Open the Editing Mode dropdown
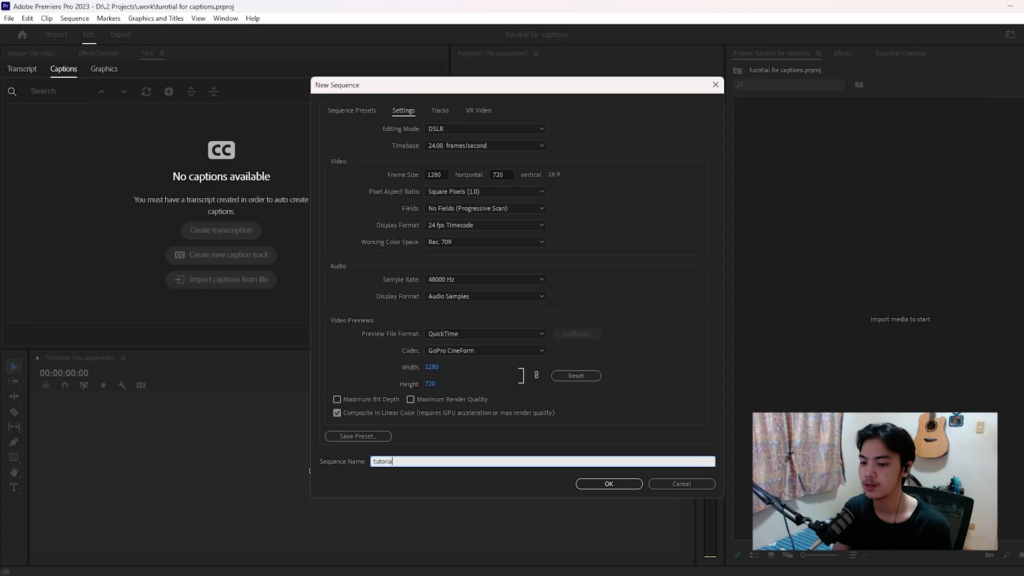Screen dimensions: 1024x576 485,129
